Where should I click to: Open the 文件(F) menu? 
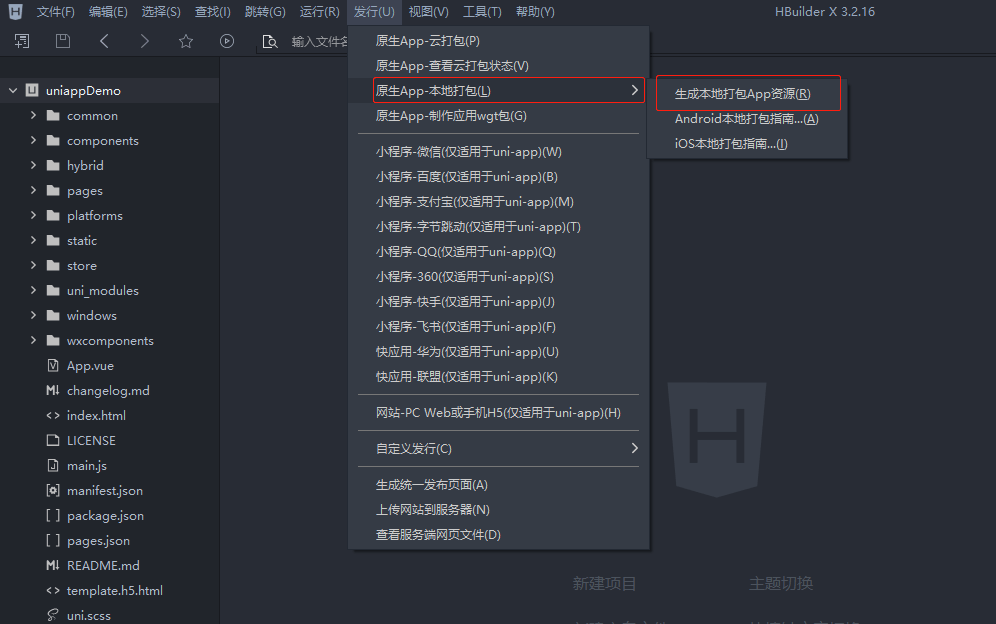tap(55, 11)
